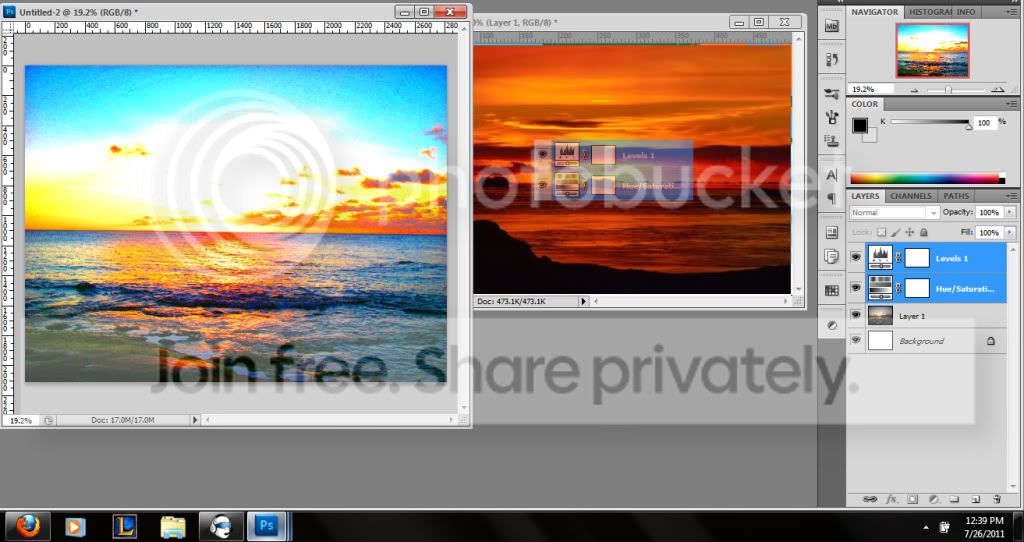Screen dimensions: 1024x542
Task: Click the Navigator preview thumbnail
Action: [933, 51]
